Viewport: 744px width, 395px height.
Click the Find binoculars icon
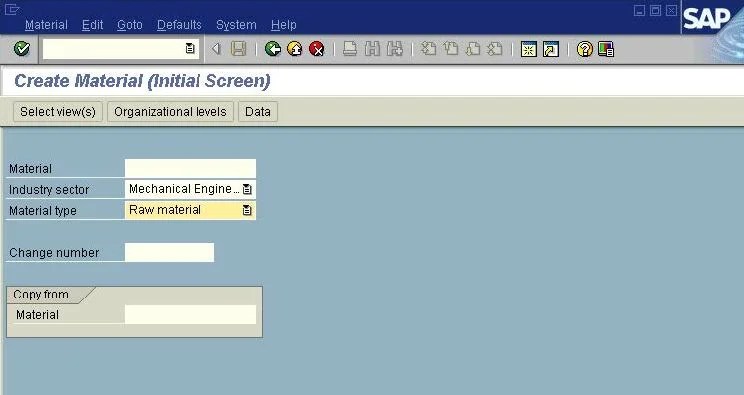coord(372,49)
